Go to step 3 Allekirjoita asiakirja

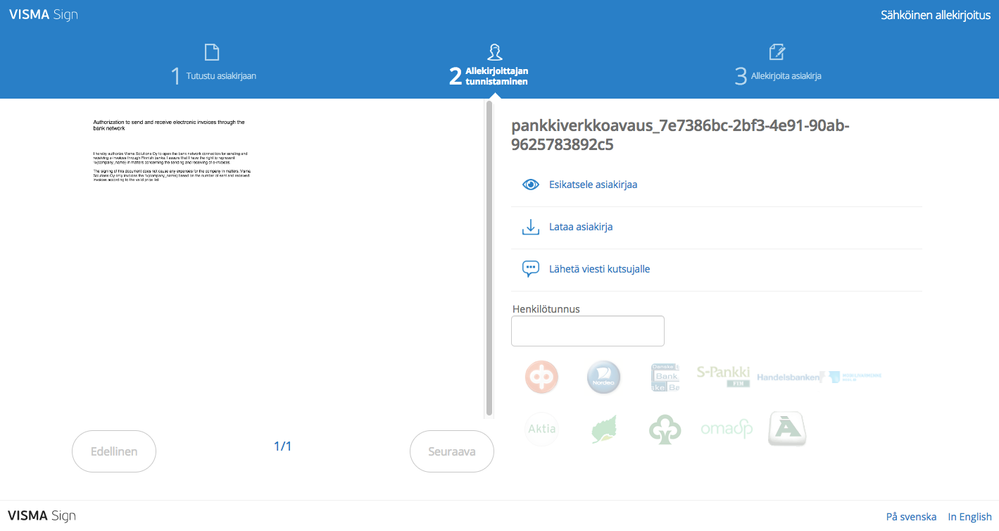(x=778, y=76)
